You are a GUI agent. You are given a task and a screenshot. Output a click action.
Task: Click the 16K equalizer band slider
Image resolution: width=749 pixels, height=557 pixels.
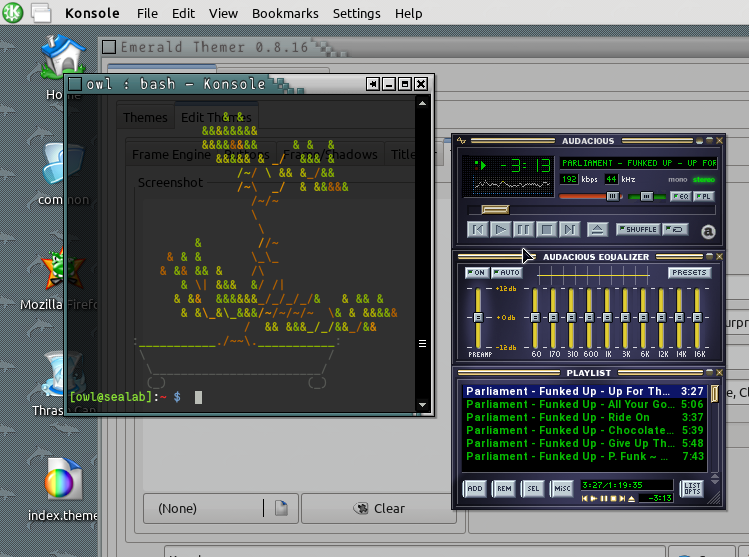click(697, 317)
